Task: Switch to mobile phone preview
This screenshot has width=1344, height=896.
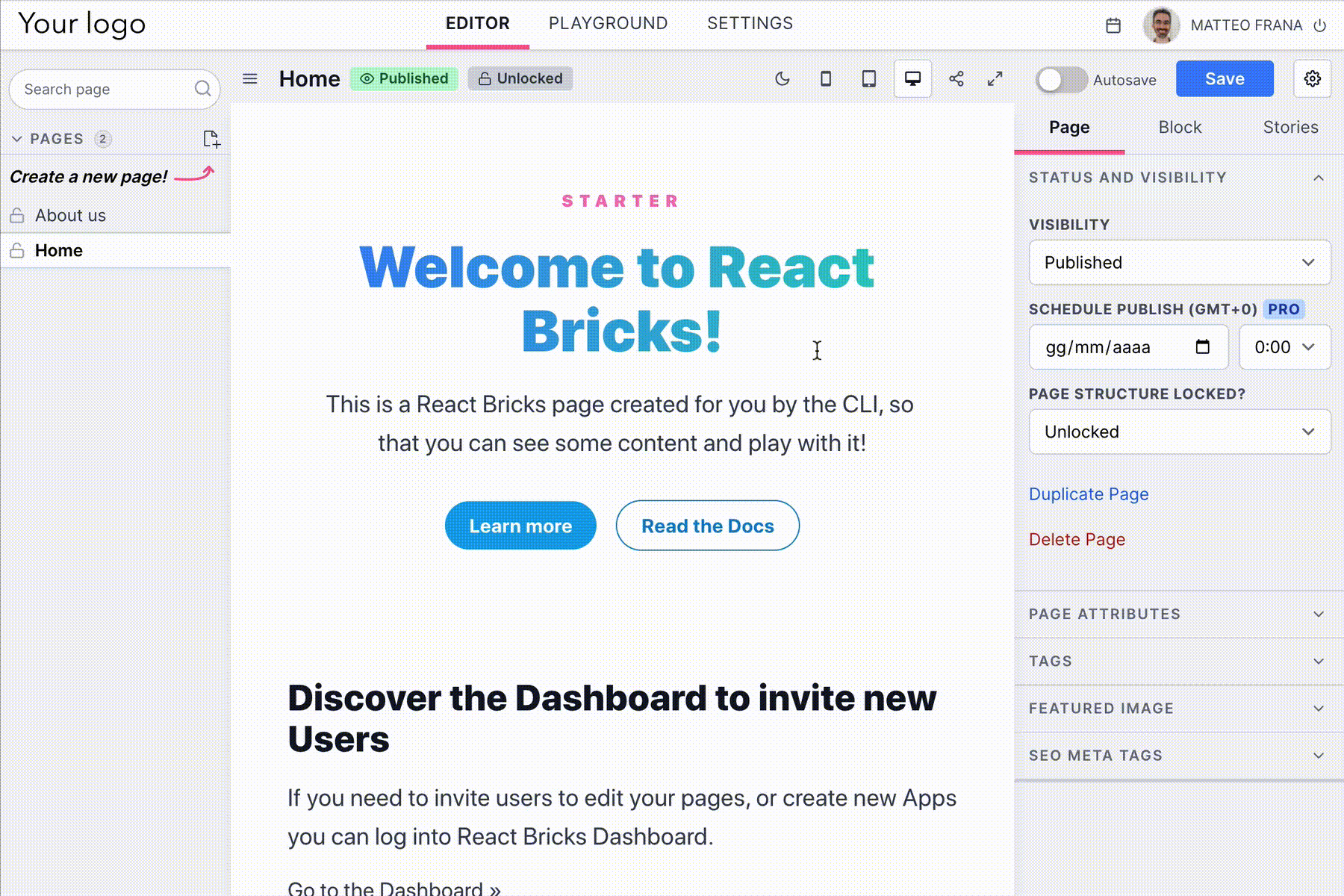Action: tap(826, 78)
